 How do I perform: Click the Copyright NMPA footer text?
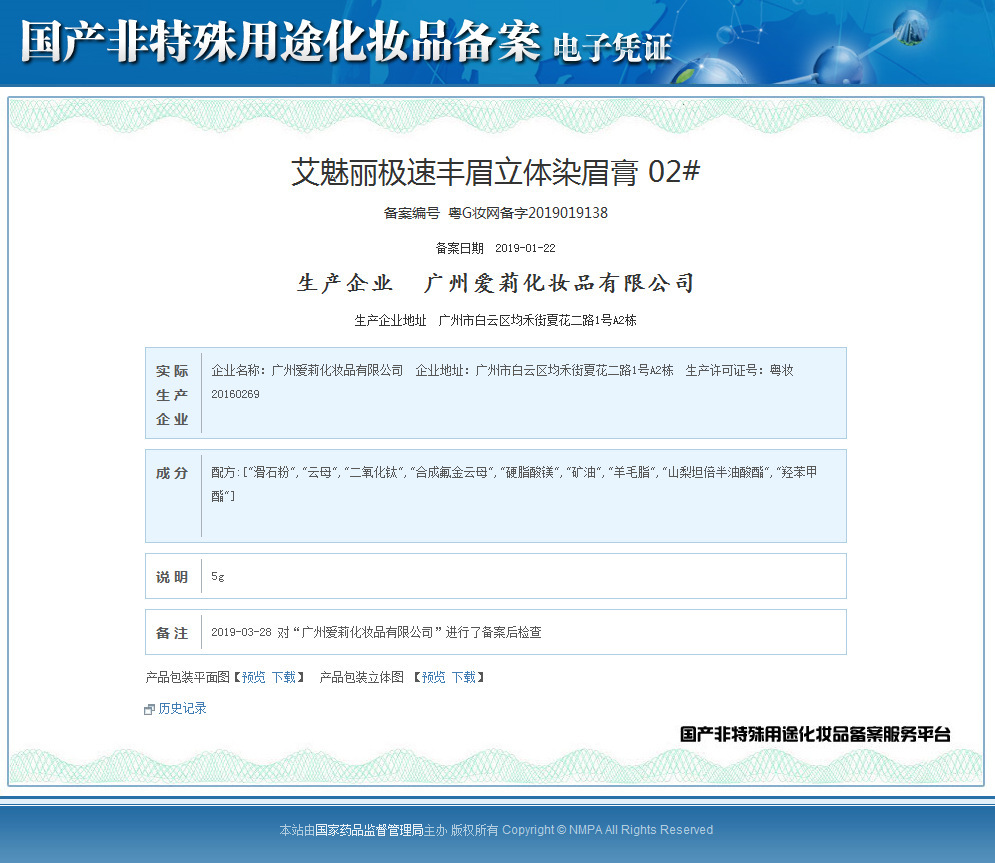coord(607,829)
